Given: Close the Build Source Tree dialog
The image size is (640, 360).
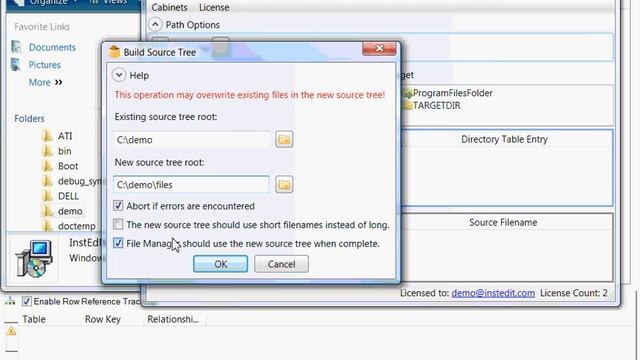Looking at the screenshot, I should (x=379, y=48).
